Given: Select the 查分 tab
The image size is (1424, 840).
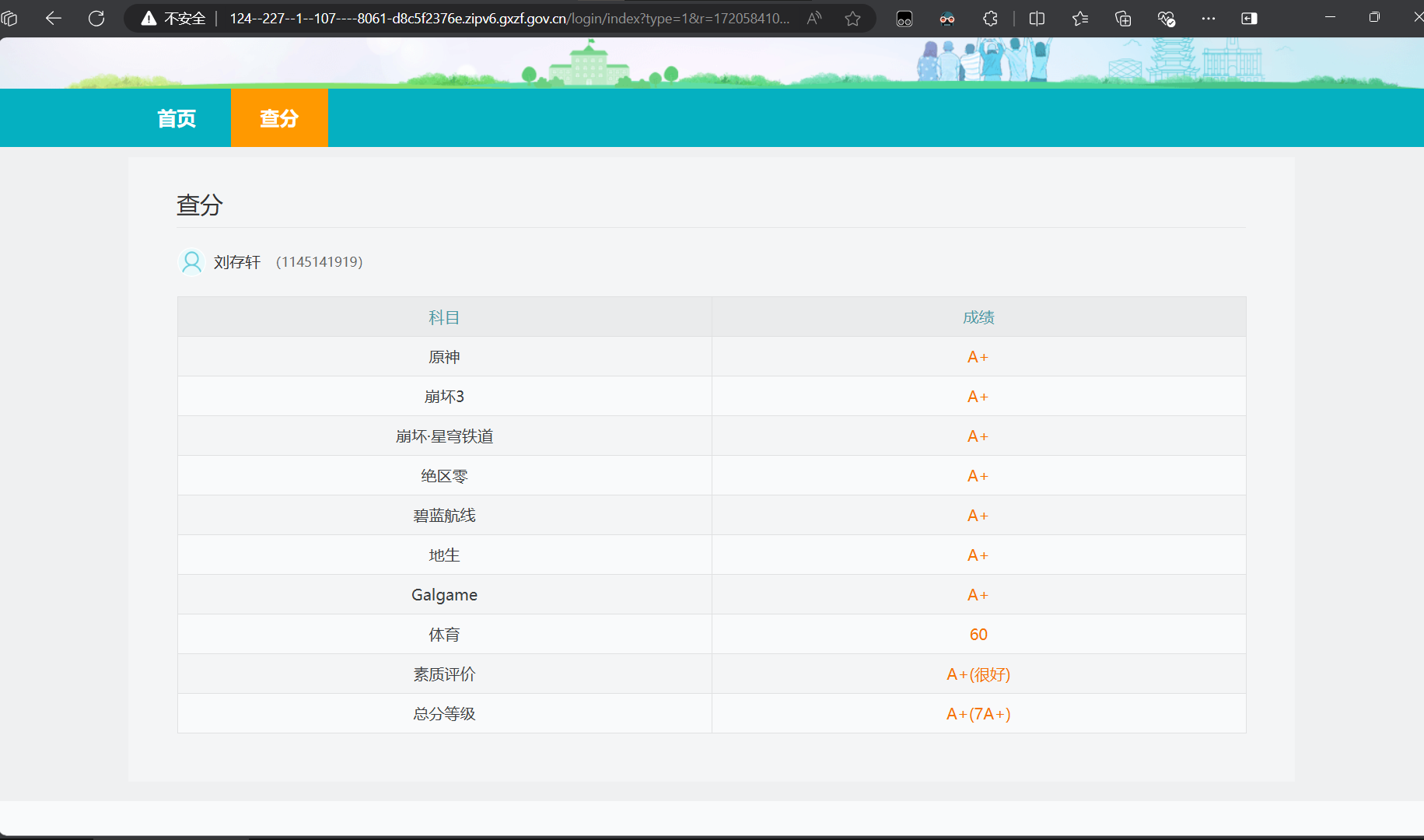Looking at the screenshot, I should [279, 118].
